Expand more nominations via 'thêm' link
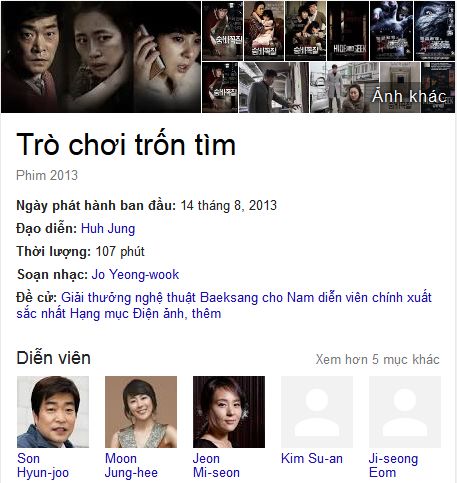457x483 pixels. point(206,314)
